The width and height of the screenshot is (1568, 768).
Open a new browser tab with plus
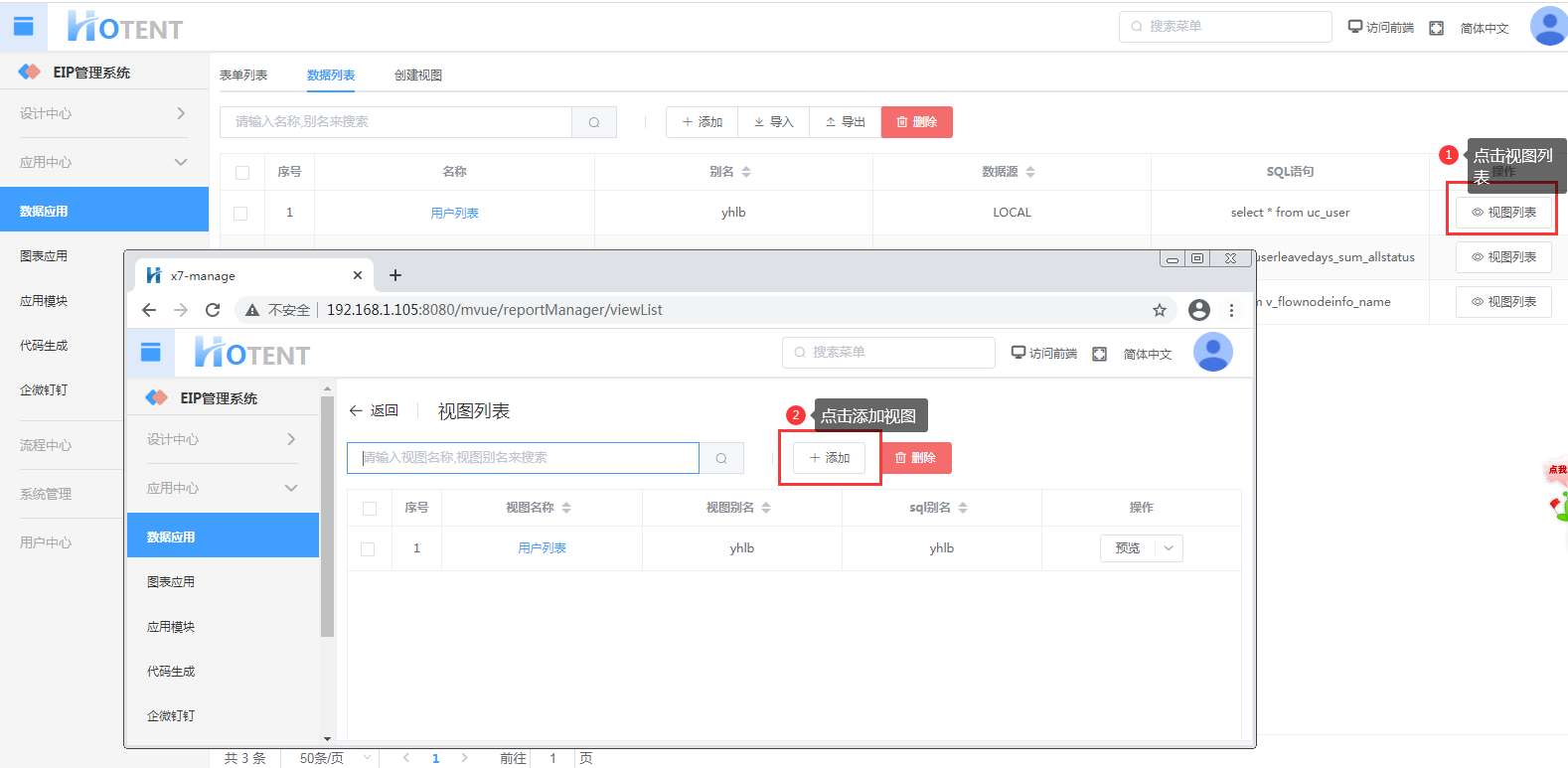point(395,275)
